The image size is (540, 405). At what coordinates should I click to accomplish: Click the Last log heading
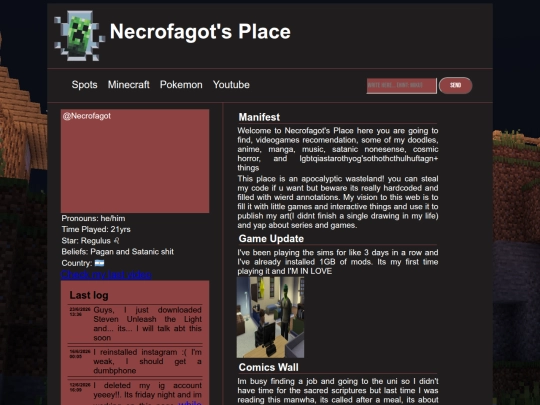tap(89, 295)
